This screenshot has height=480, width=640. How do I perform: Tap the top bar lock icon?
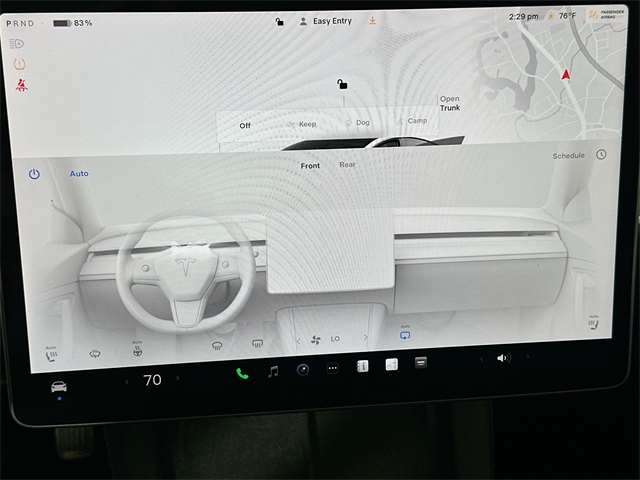[280, 22]
